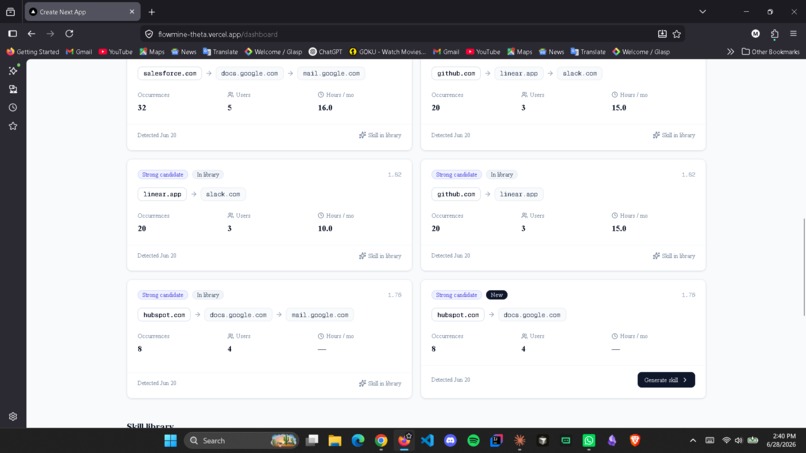Open File Explorer from the taskbar
The width and height of the screenshot is (806, 453).
(x=335, y=441)
